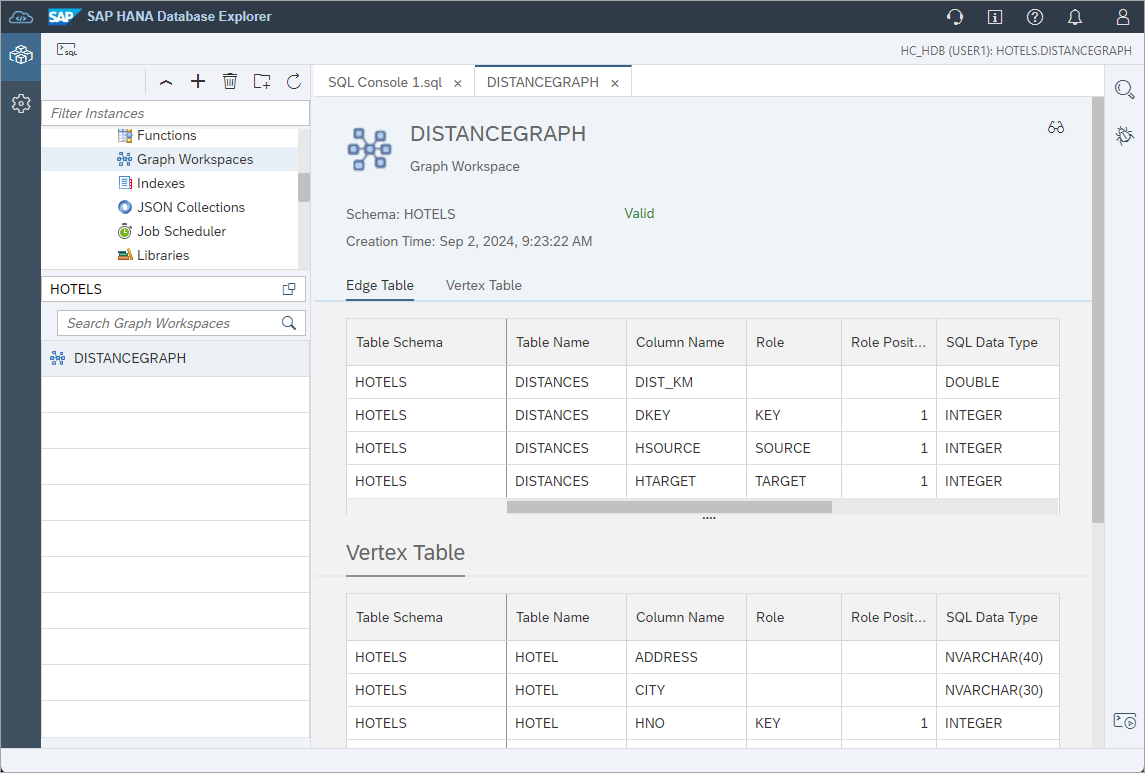Click the Edge Table horizontal scrollbar
The height and width of the screenshot is (773, 1145).
(669, 507)
